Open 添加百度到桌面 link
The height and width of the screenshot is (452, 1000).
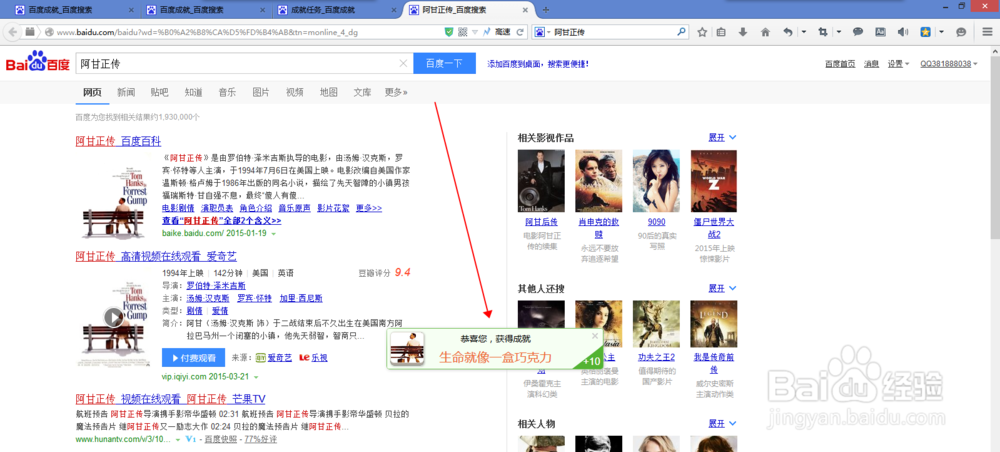click(x=538, y=64)
